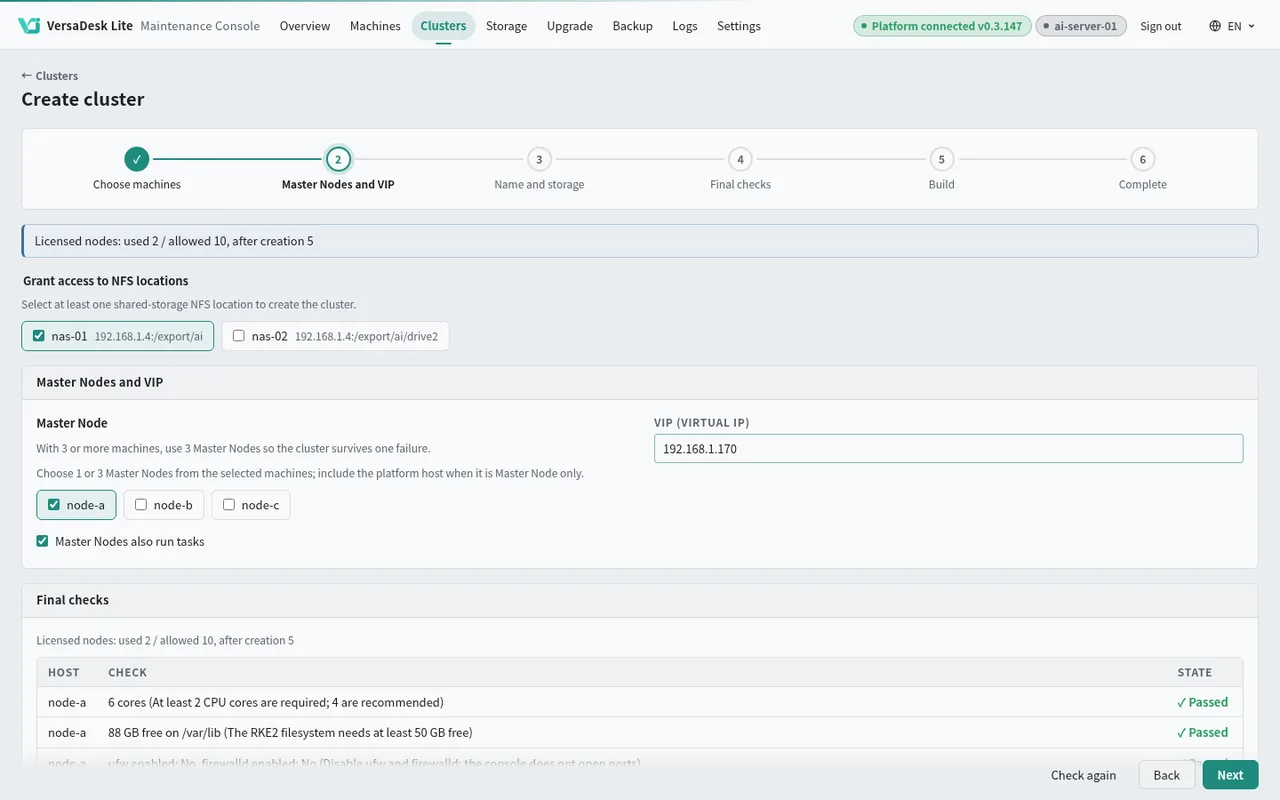The width and height of the screenshot is (1280, 800).
Task: Open the Upgrade tab
Action: tap(570, 26)
